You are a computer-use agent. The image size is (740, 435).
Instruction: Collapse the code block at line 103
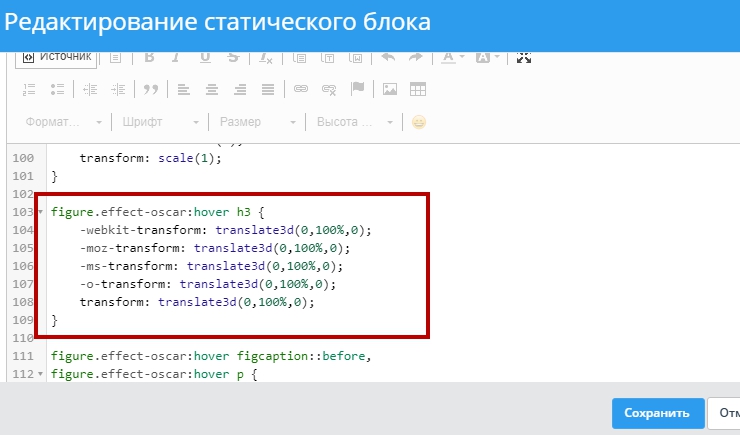point(40,213)
